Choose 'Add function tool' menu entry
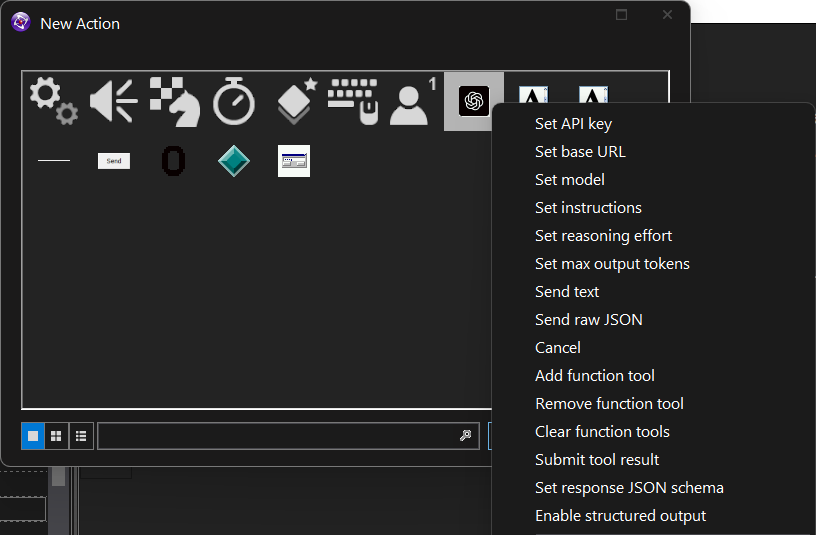816x535 pixels. tap(594, 376)
